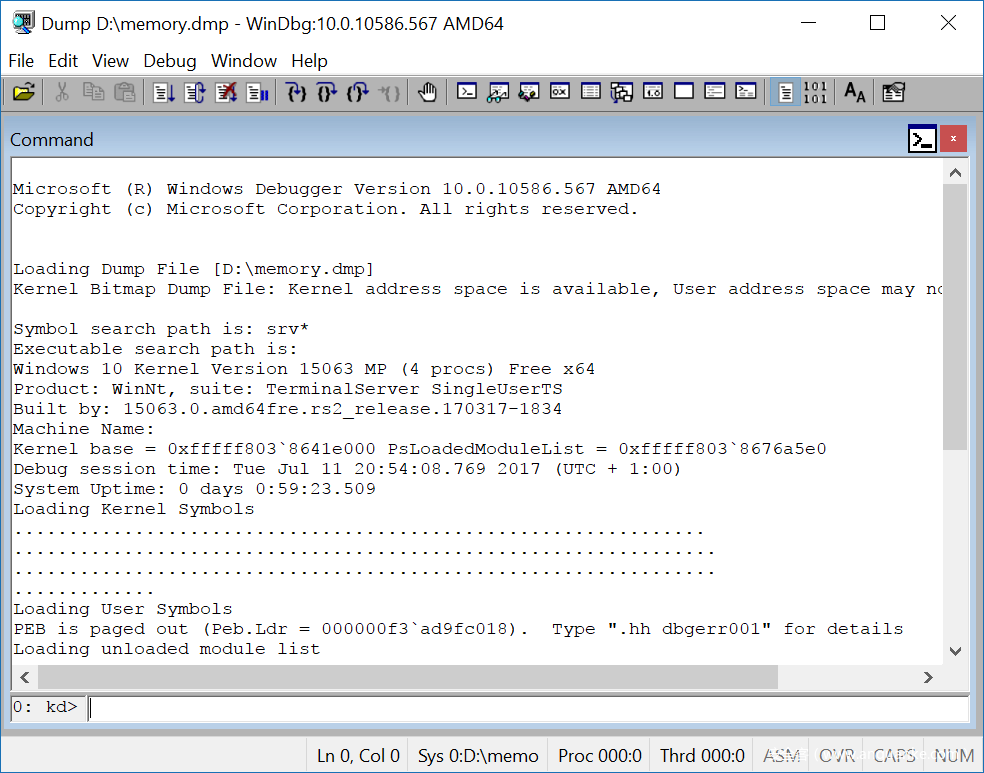Click 'Ln 0, Col 0' in status bar
Viewport: 984px width, 773px height.
point(358,755)
